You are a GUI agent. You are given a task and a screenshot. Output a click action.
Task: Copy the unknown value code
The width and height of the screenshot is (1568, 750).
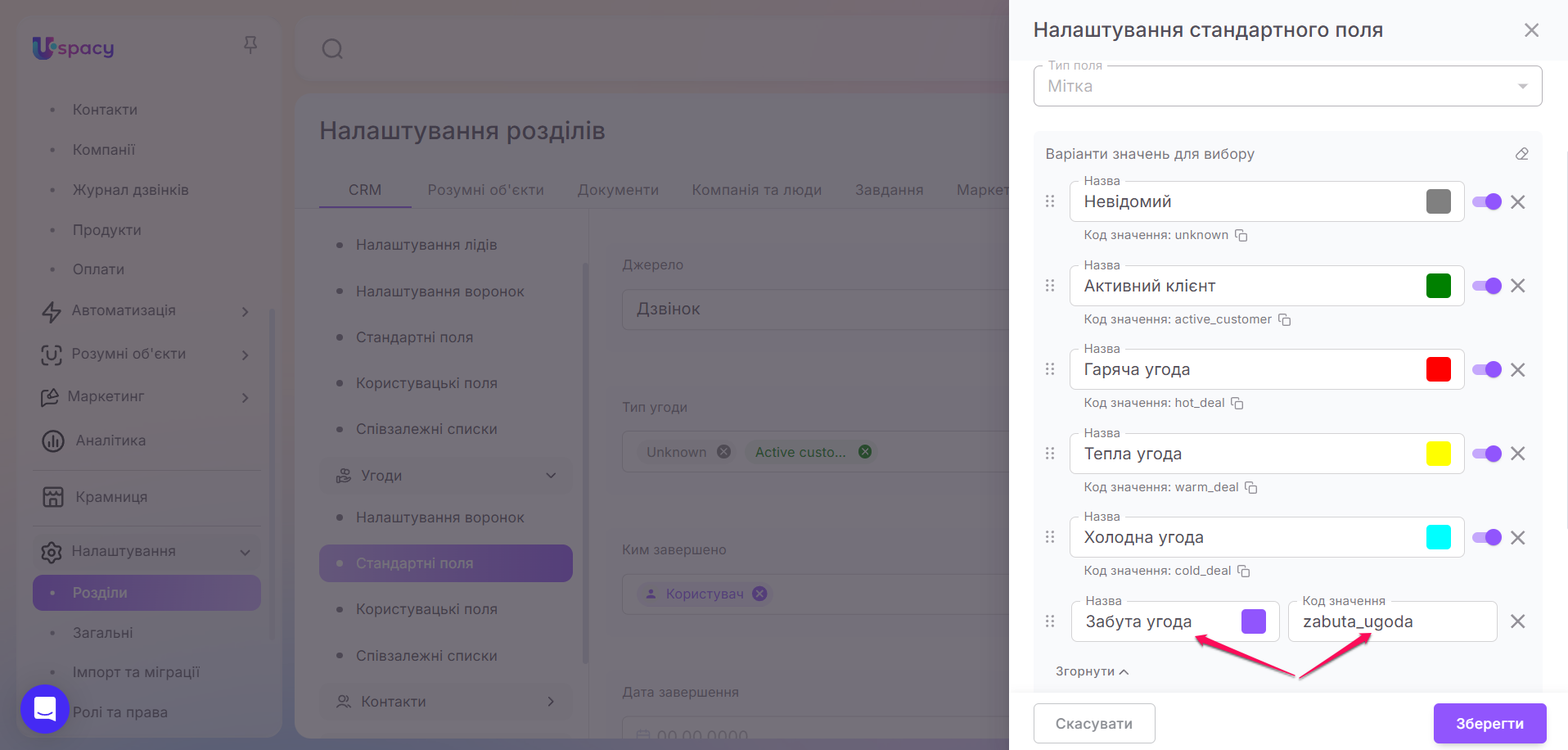pyautogui.click(x=1241, y=236)
